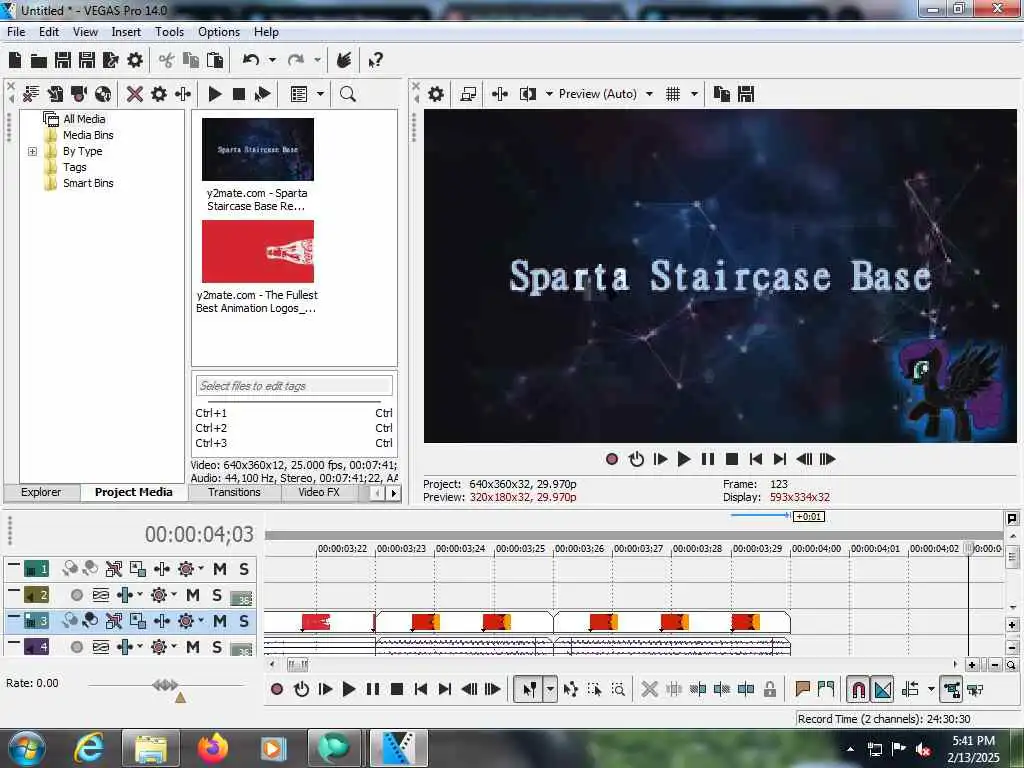1024x768 pixels.
Task: Pause playback under video preview
Action: coord(708,459)
